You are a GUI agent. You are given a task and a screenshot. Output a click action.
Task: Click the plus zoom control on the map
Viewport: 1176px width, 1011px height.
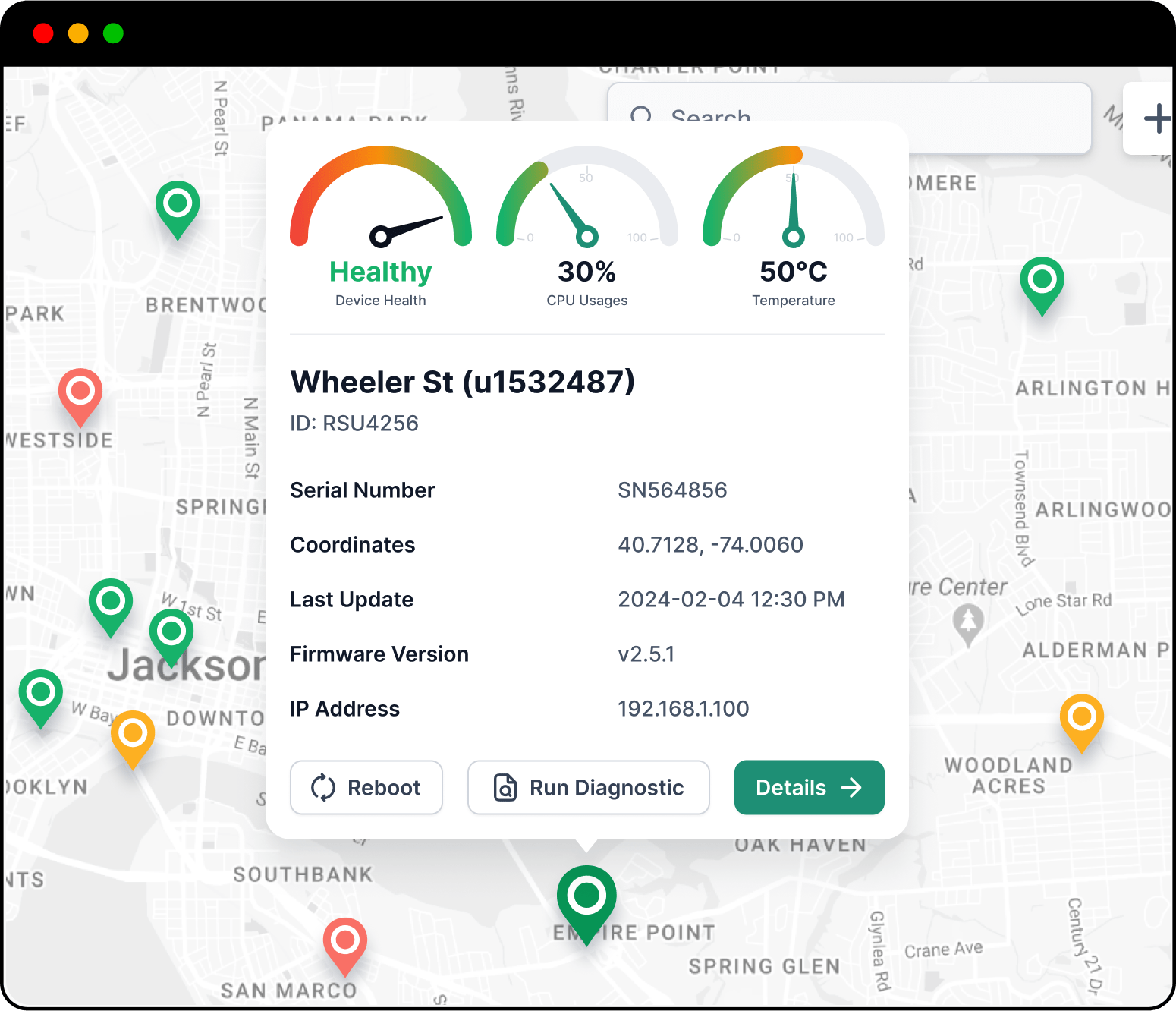[1159, 118]
